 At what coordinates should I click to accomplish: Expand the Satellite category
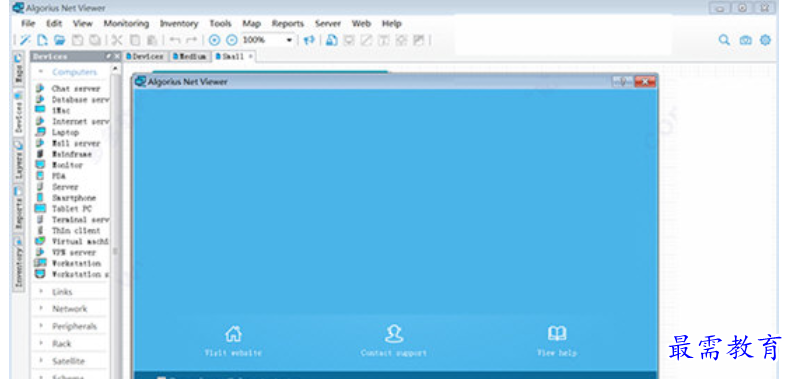(41, 361)
